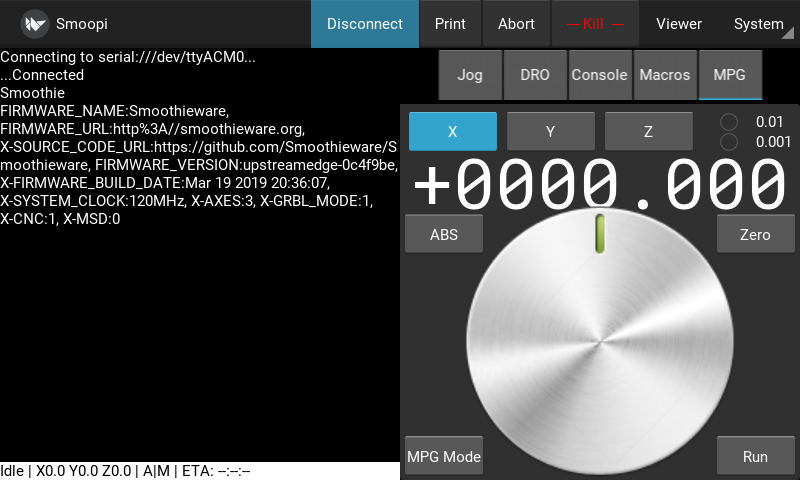This screenshot has width=800, height=480.
Task: Click the FIRMWARE_NAME:Smoothieware console line
Action: tap(114, 111)
